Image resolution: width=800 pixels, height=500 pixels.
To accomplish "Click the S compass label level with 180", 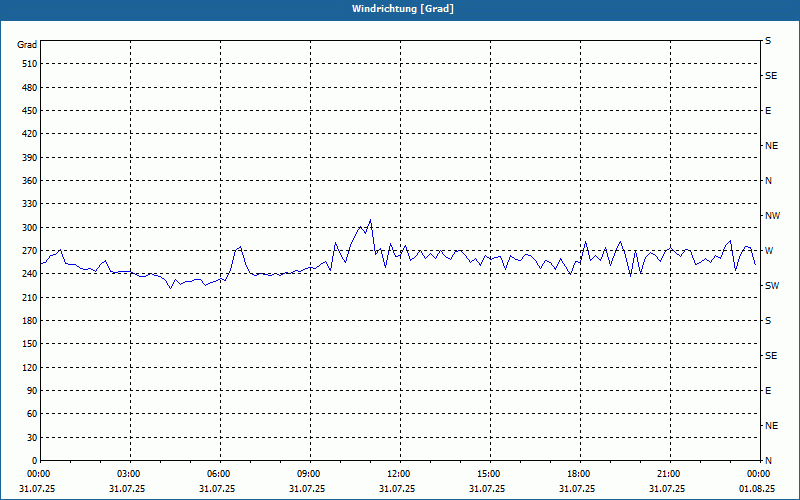I will (x=768, y=321).
